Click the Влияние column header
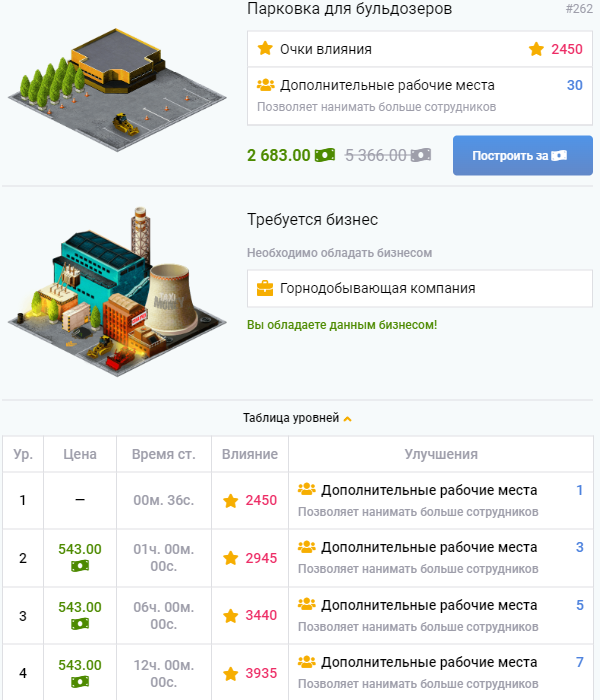The height and width of the screenshot is (700, 600). pyautogui.click(x=250, y=454)
